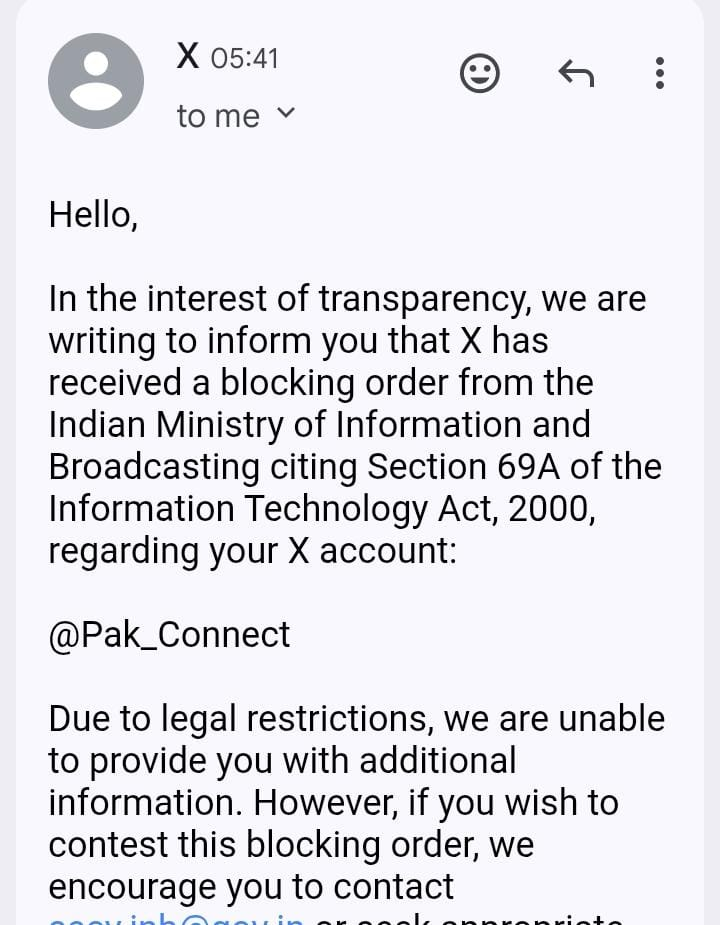720x925 pixels.
Task: Reply to the email from X
Action: (x=576, y=73)
